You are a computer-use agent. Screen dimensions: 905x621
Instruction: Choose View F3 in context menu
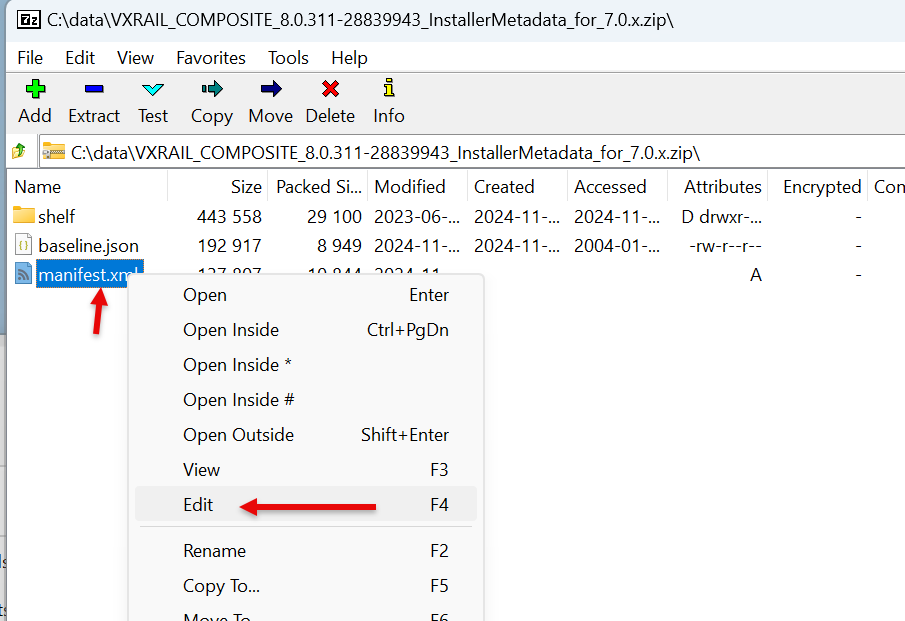tap(306, 470)
